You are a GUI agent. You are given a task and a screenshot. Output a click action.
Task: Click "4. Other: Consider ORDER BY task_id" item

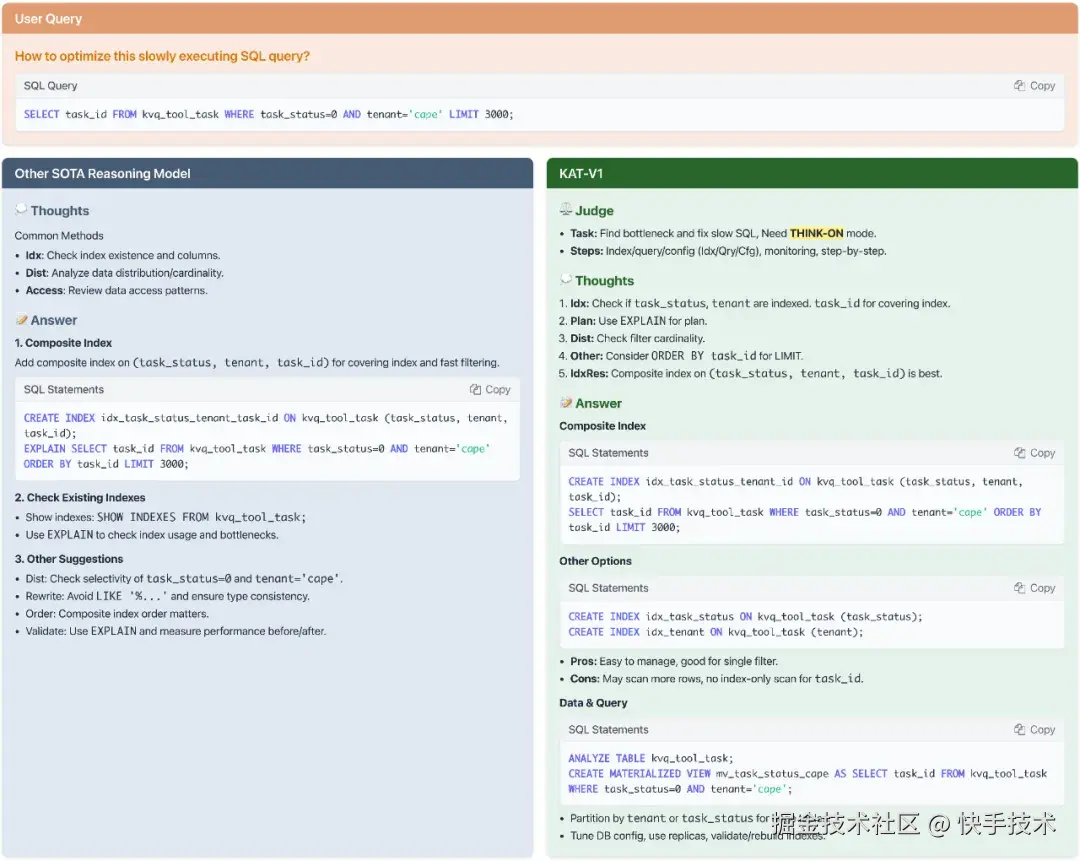[681, 356]
